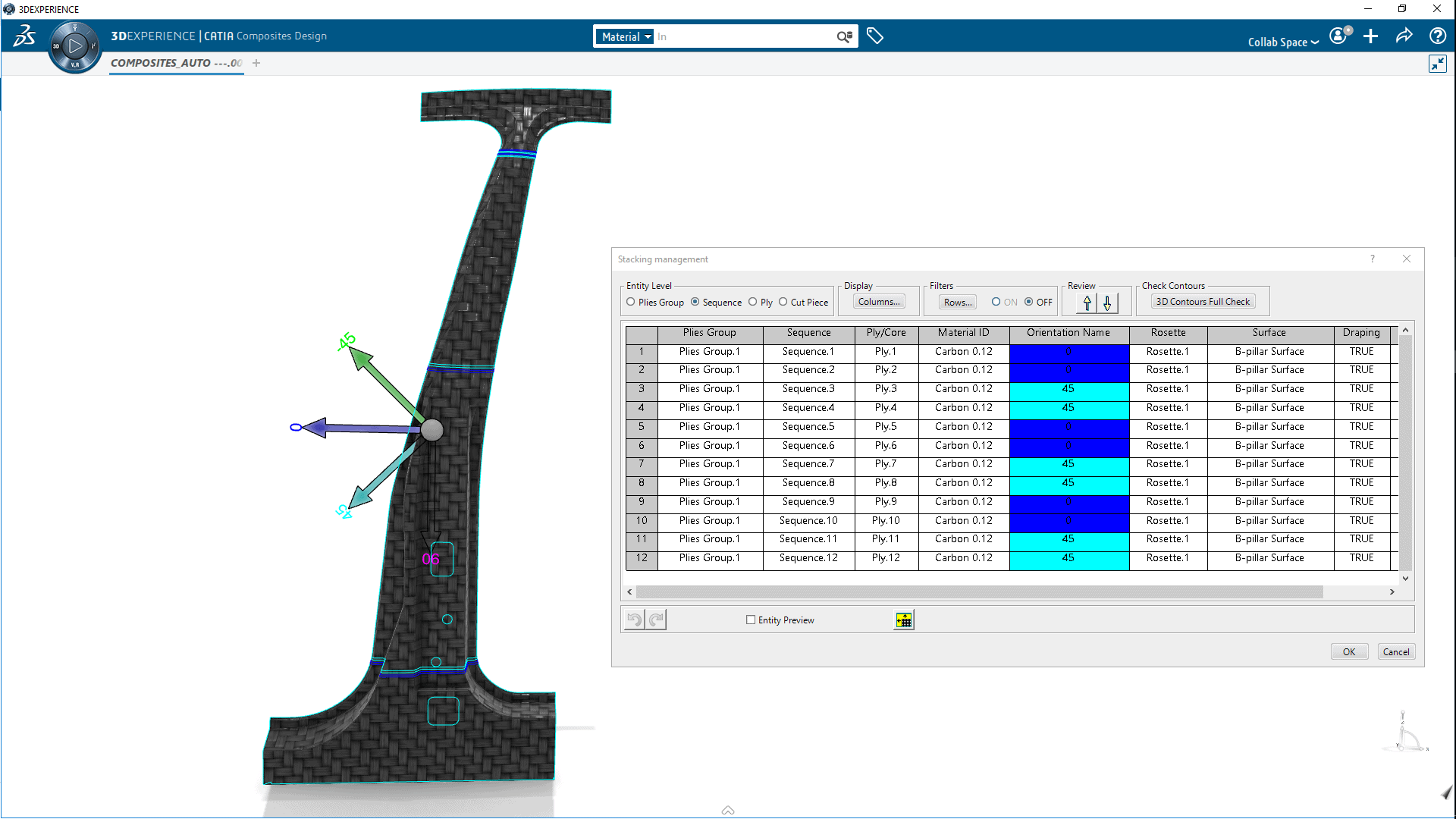Click the 3D Contours Full Check button
The image size is (1456, 819).
click(1203, 302)
